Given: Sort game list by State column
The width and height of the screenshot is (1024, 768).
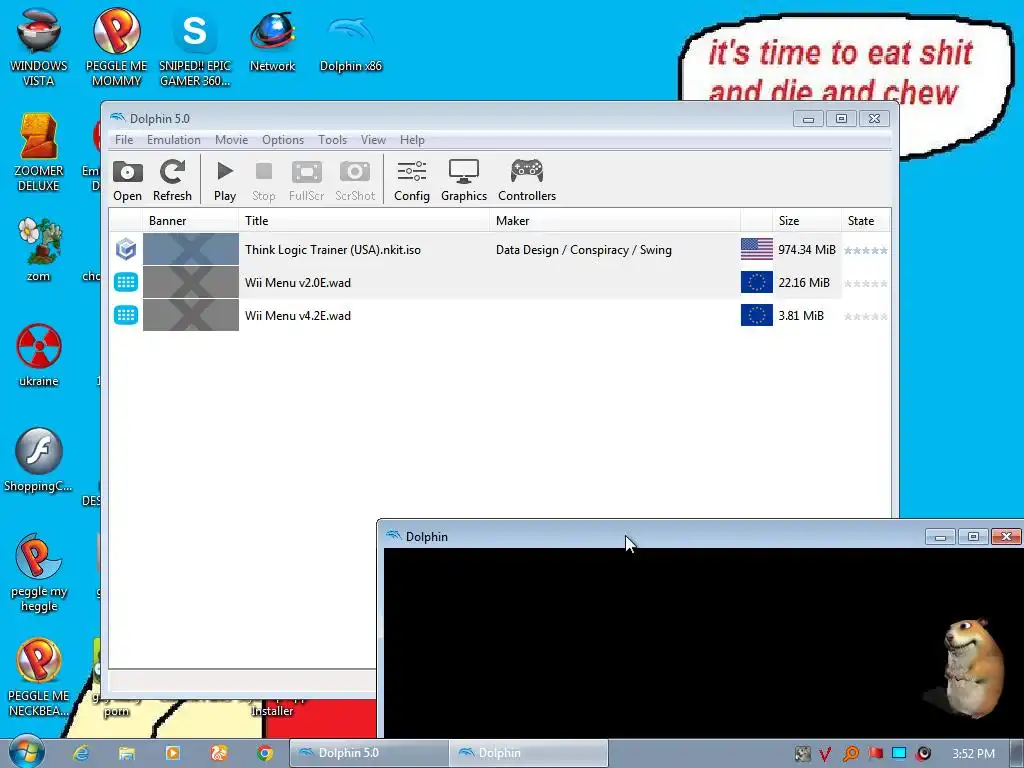Looking at the screenshot, I should coord(865,221).
